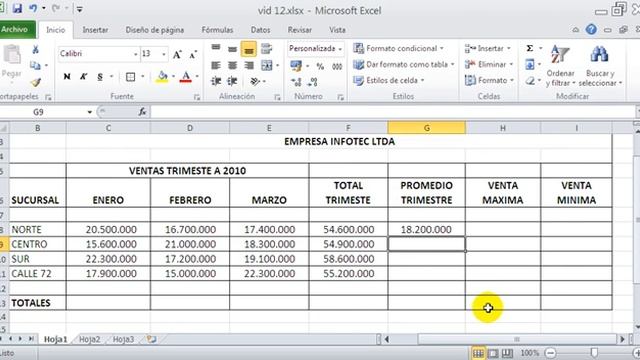Apply thousands separator (000) style
The width and height of the screenshot is (640, 360).
pyautogui.click(x=337, y=66)
